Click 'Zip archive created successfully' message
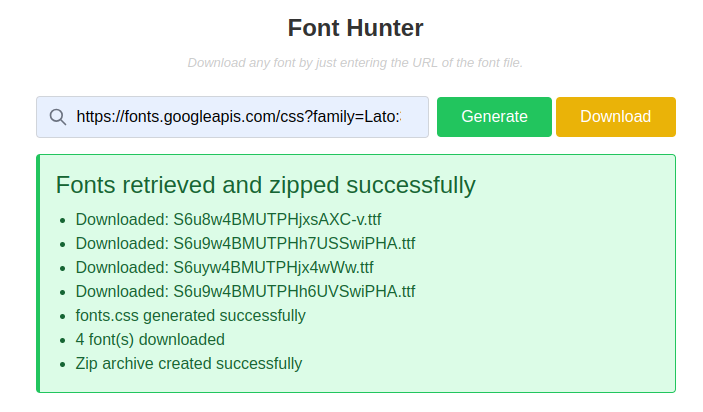This screenshot has height=412, width=703. click(188, 364)
